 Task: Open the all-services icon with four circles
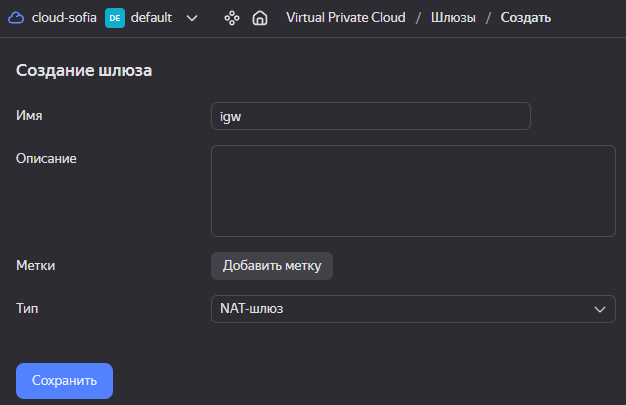click(232, 18)
